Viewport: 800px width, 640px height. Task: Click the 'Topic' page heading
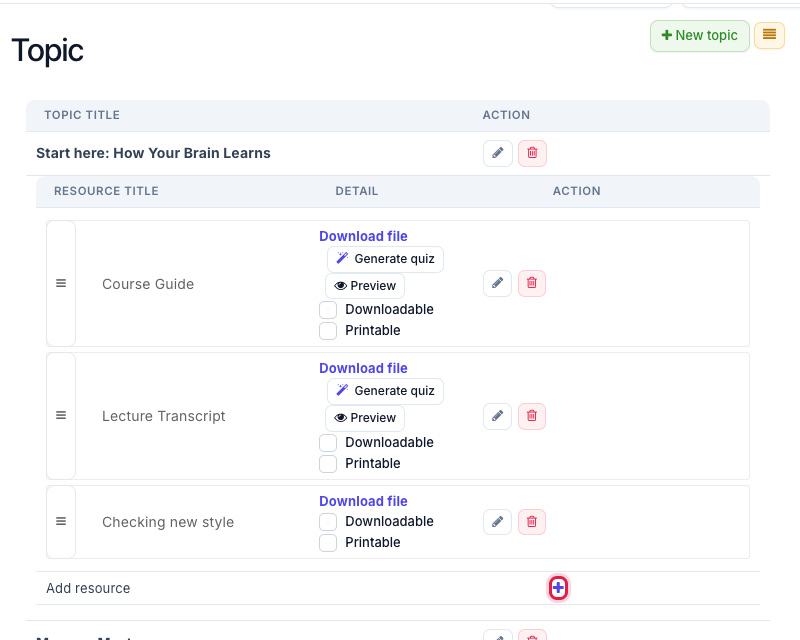47,51
